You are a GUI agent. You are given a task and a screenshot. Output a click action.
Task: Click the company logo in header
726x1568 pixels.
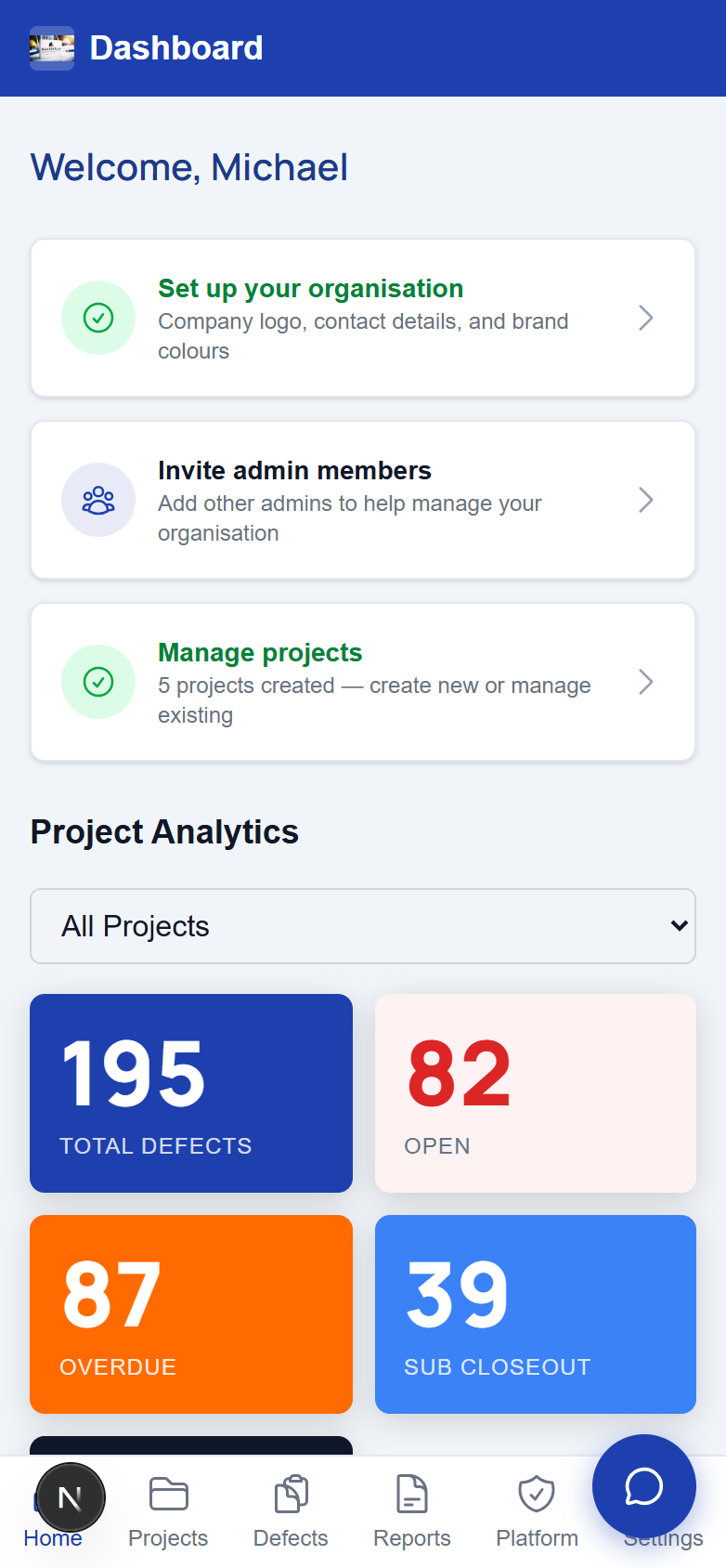coord(52,48)
